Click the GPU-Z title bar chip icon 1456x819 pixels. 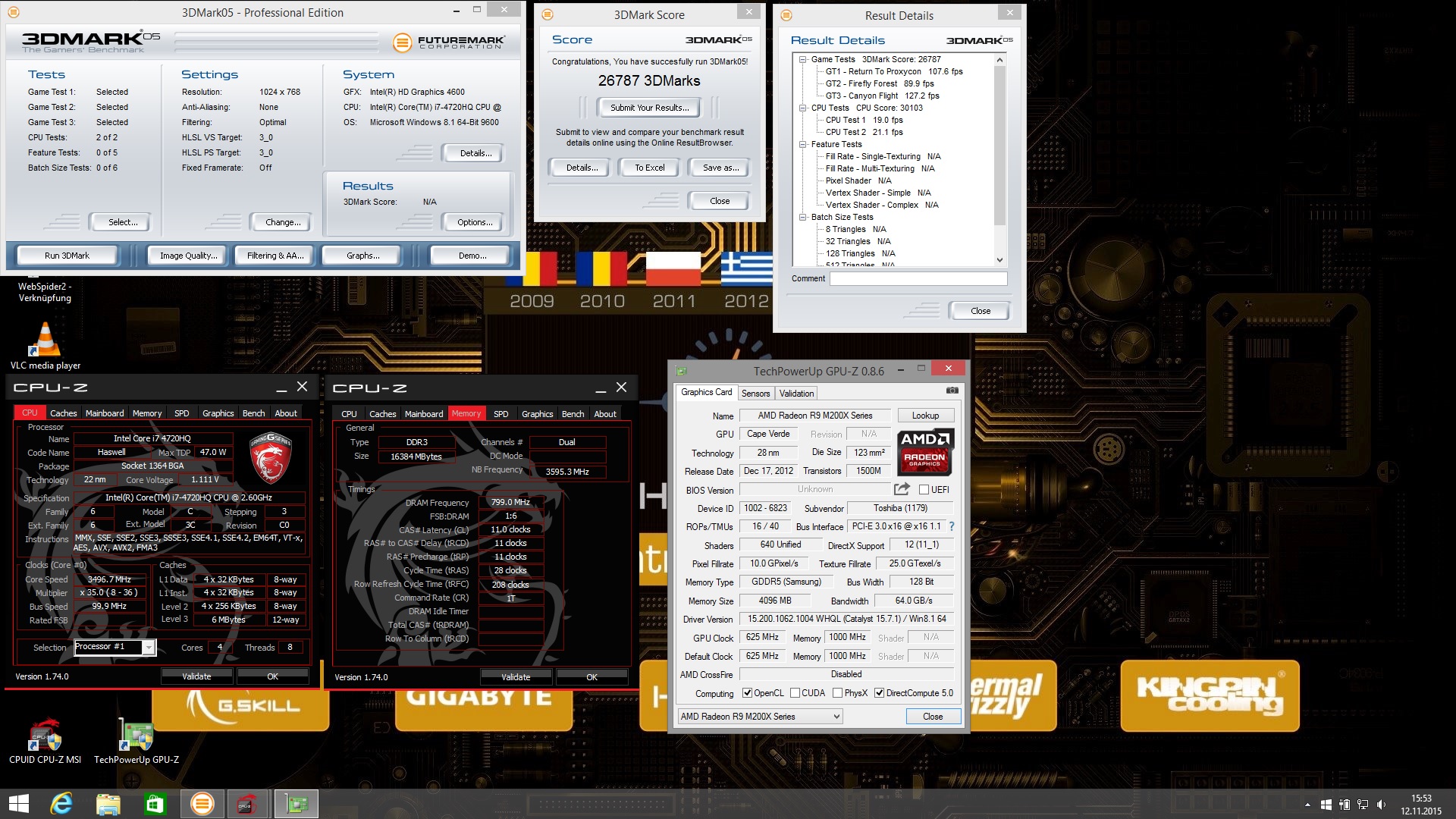coord(681,371)
